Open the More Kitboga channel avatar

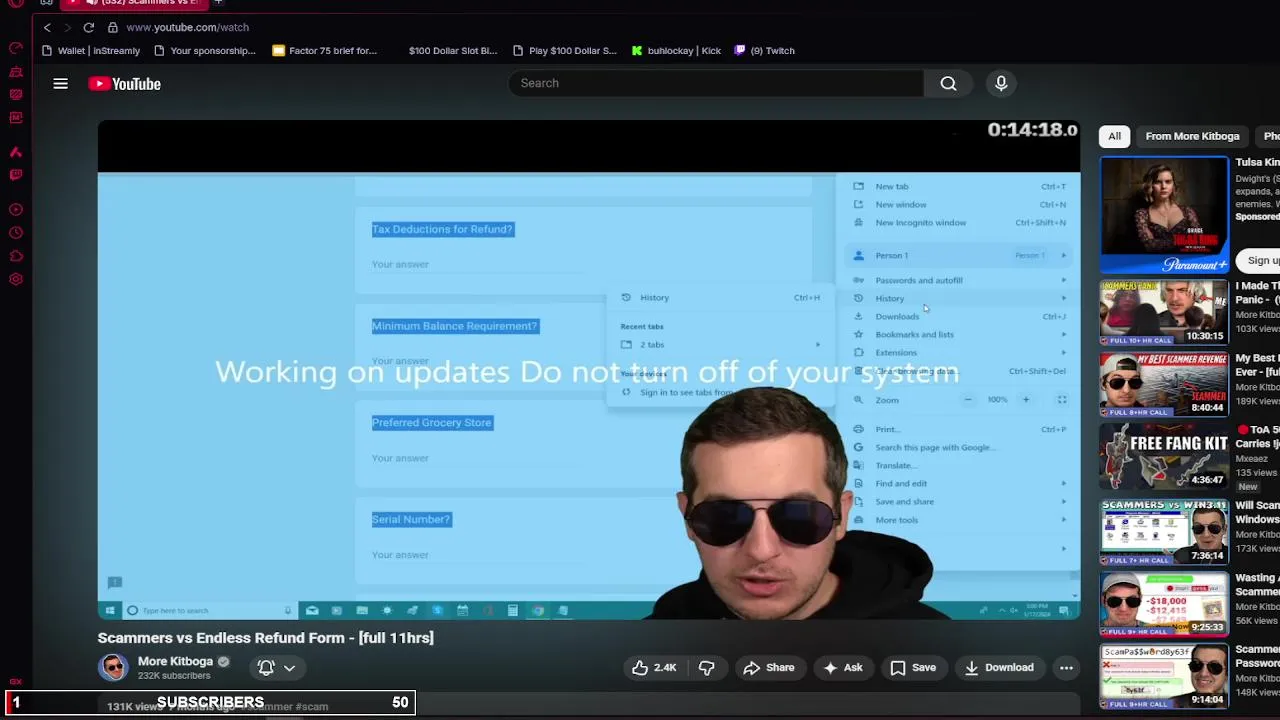(113, 667)
